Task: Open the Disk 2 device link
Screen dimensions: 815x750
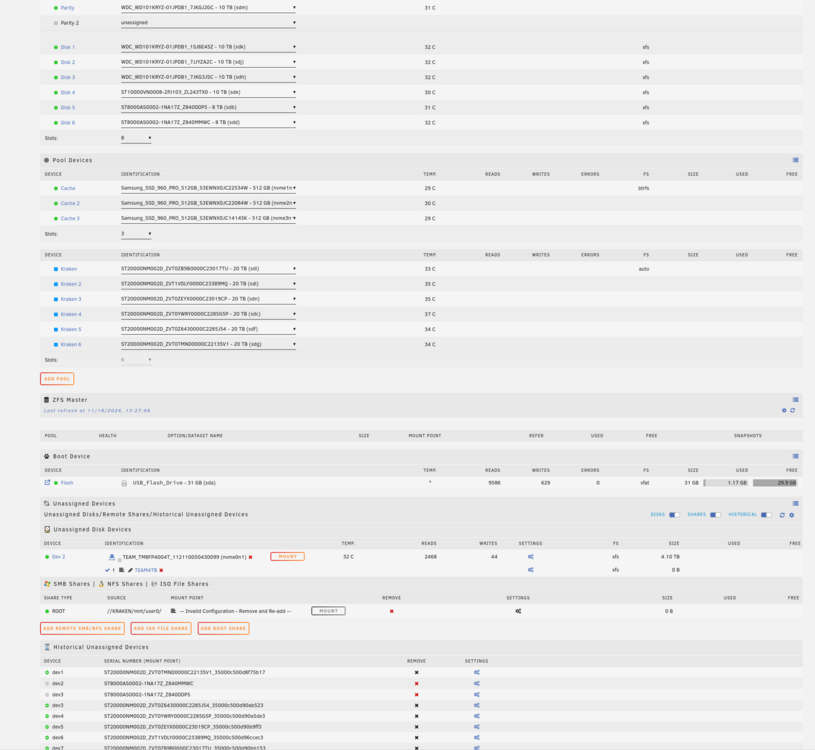Action: pyautogui.click(x=68, y=62)
